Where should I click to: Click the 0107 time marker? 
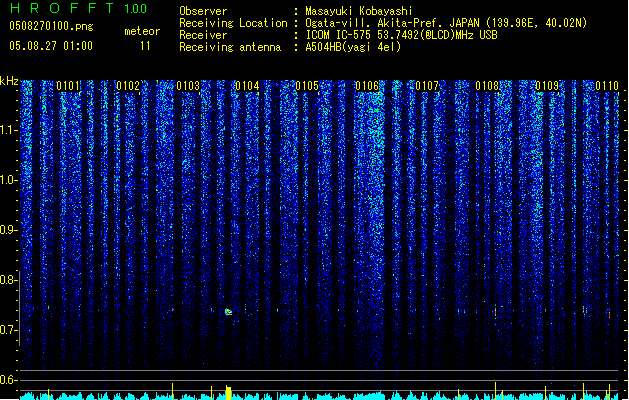pos(427,86)
